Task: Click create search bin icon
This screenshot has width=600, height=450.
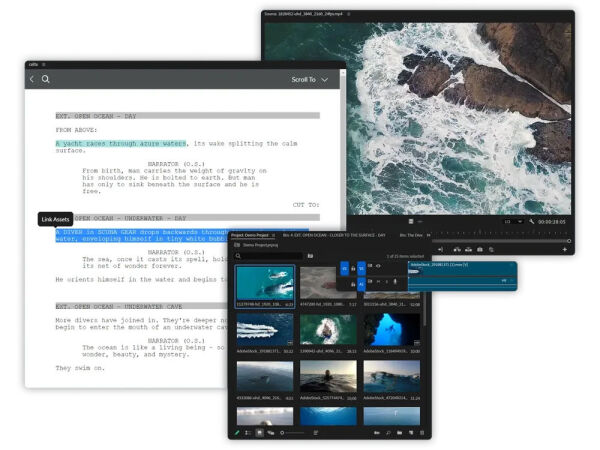Action: [x=310, y=256]
